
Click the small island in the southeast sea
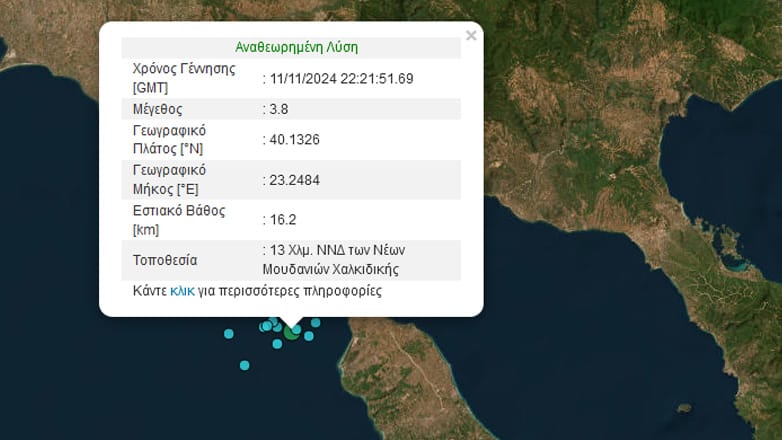coord(685,409)
